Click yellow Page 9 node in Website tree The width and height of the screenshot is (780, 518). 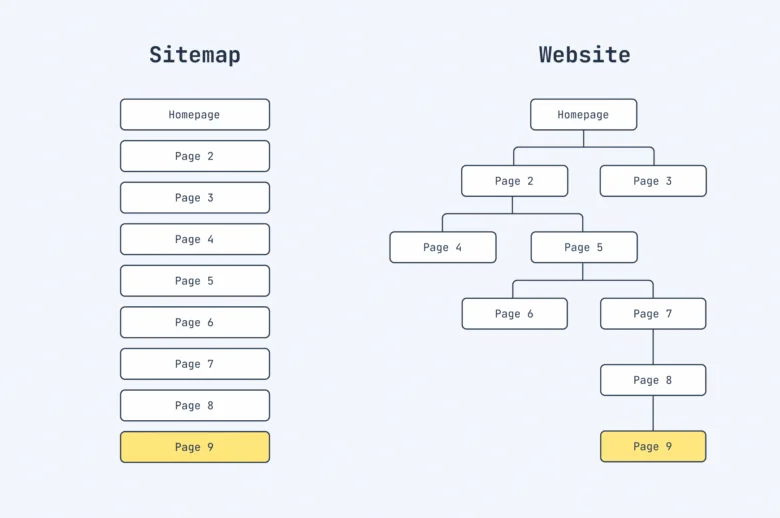click(653, 446)
